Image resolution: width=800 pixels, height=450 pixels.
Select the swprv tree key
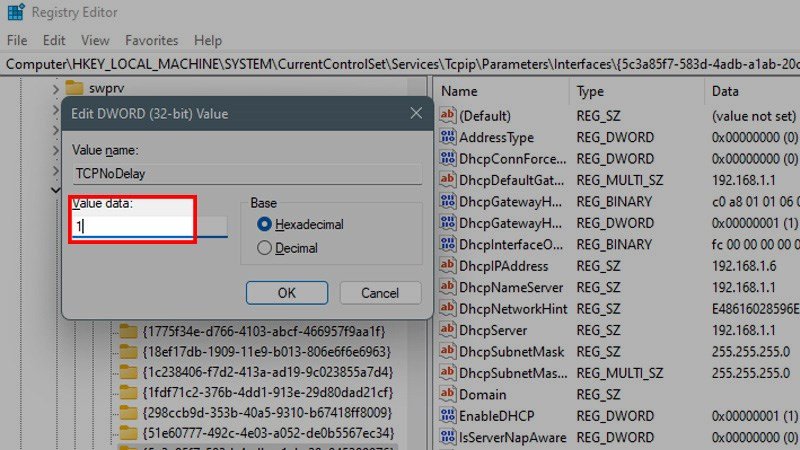tap(106, 88)
